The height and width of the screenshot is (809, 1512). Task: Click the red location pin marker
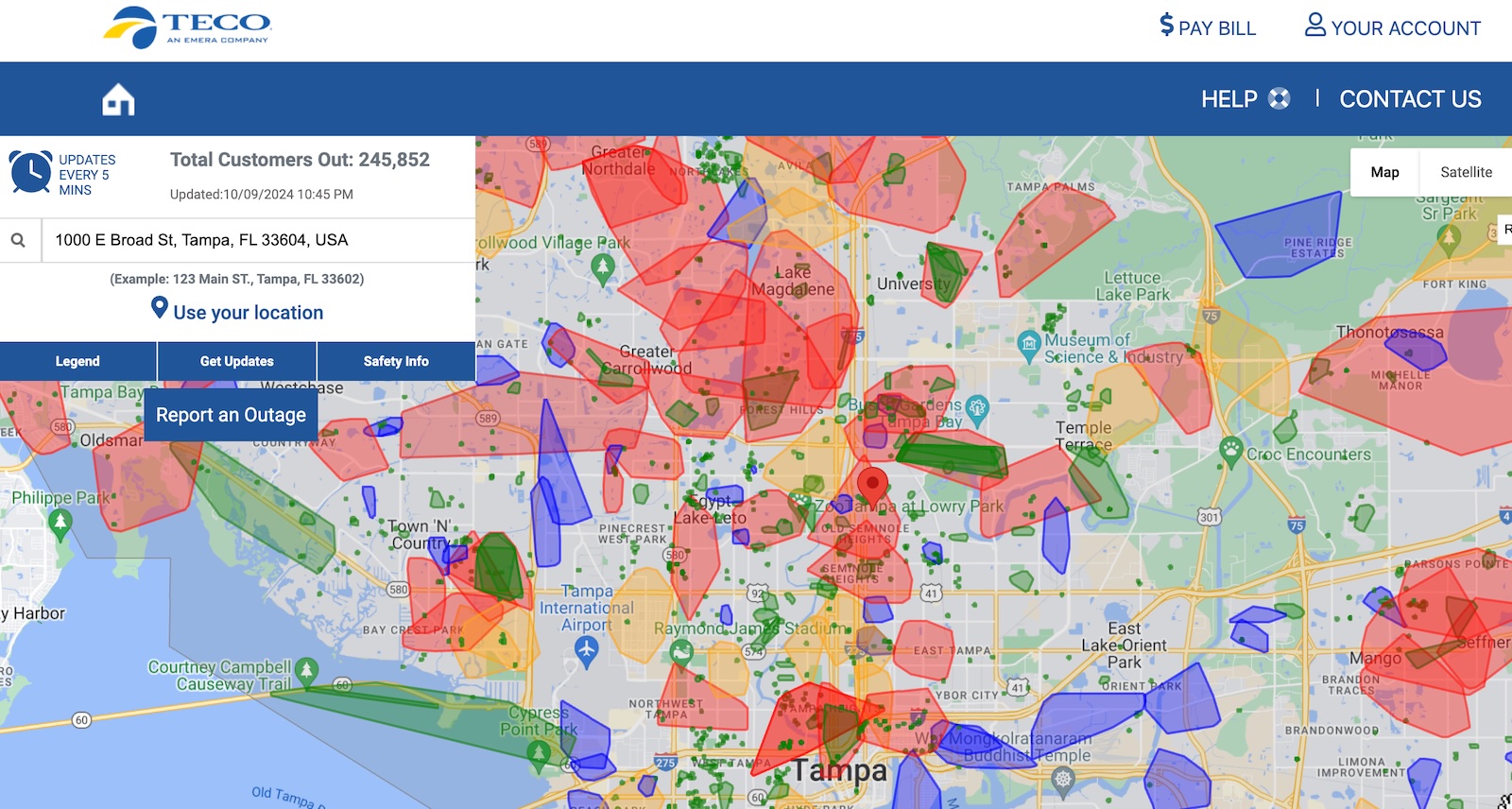point(871,484)
